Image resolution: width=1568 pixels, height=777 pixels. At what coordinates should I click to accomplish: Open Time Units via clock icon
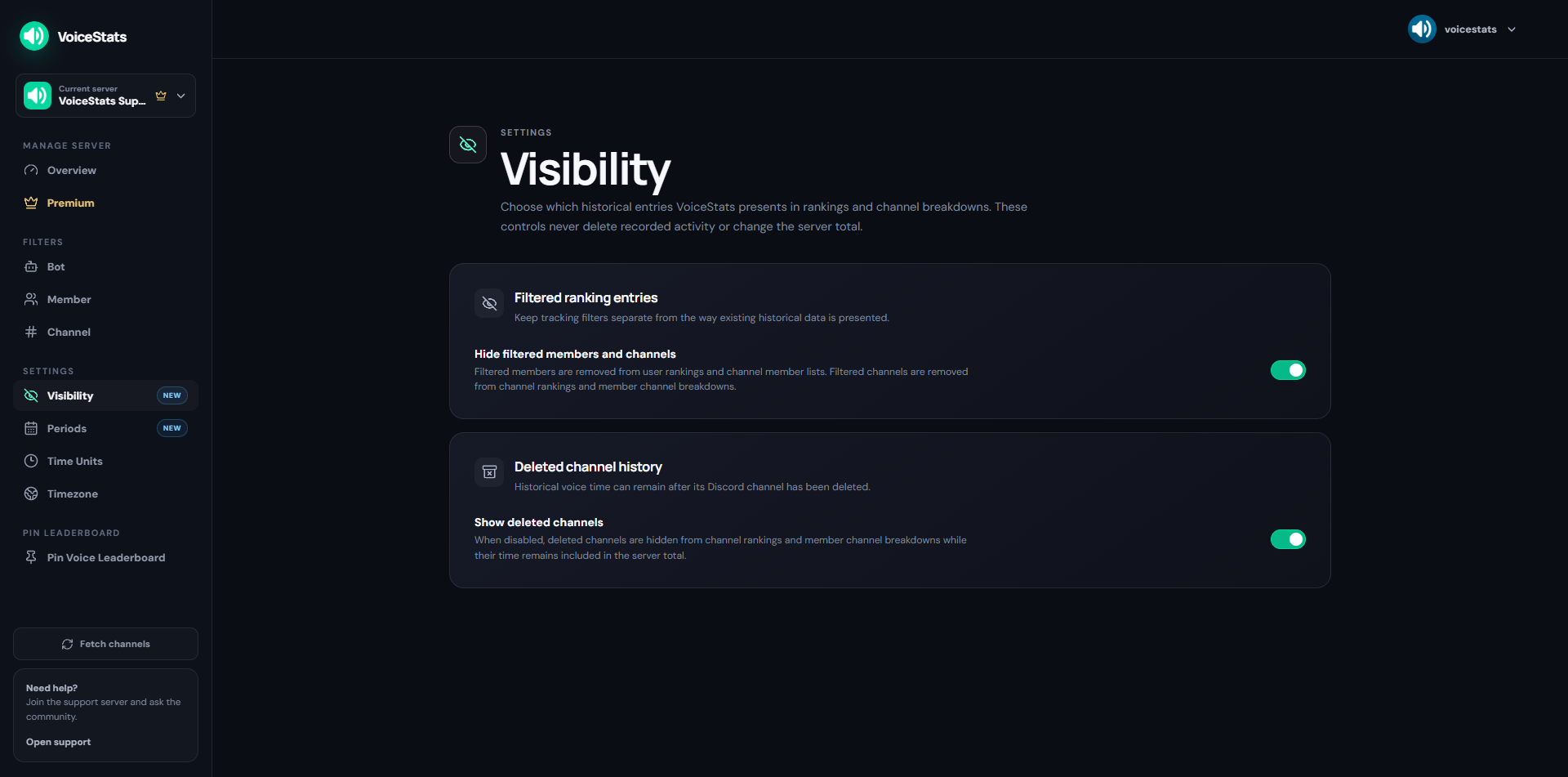click(x=31, y=461)
